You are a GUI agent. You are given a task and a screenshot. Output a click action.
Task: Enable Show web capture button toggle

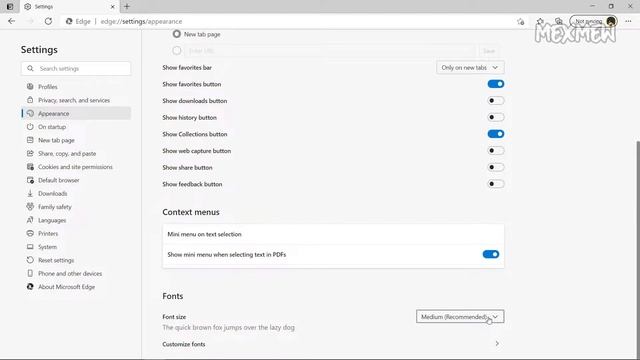(496, 151)
